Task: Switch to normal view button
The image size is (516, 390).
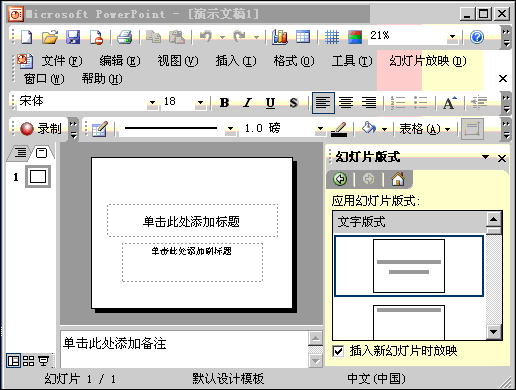Action: (x=14, y=361)
